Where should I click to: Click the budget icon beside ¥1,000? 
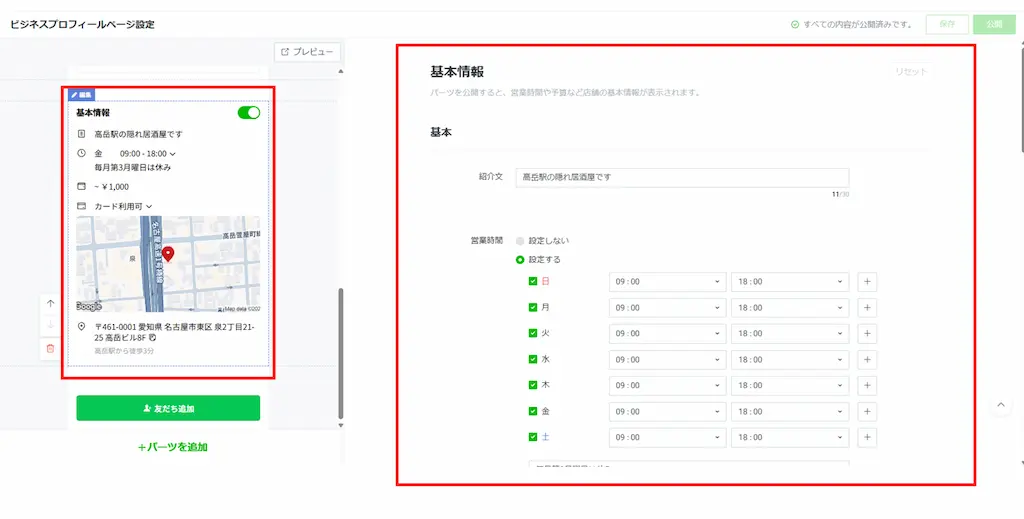tap(82, 186)
